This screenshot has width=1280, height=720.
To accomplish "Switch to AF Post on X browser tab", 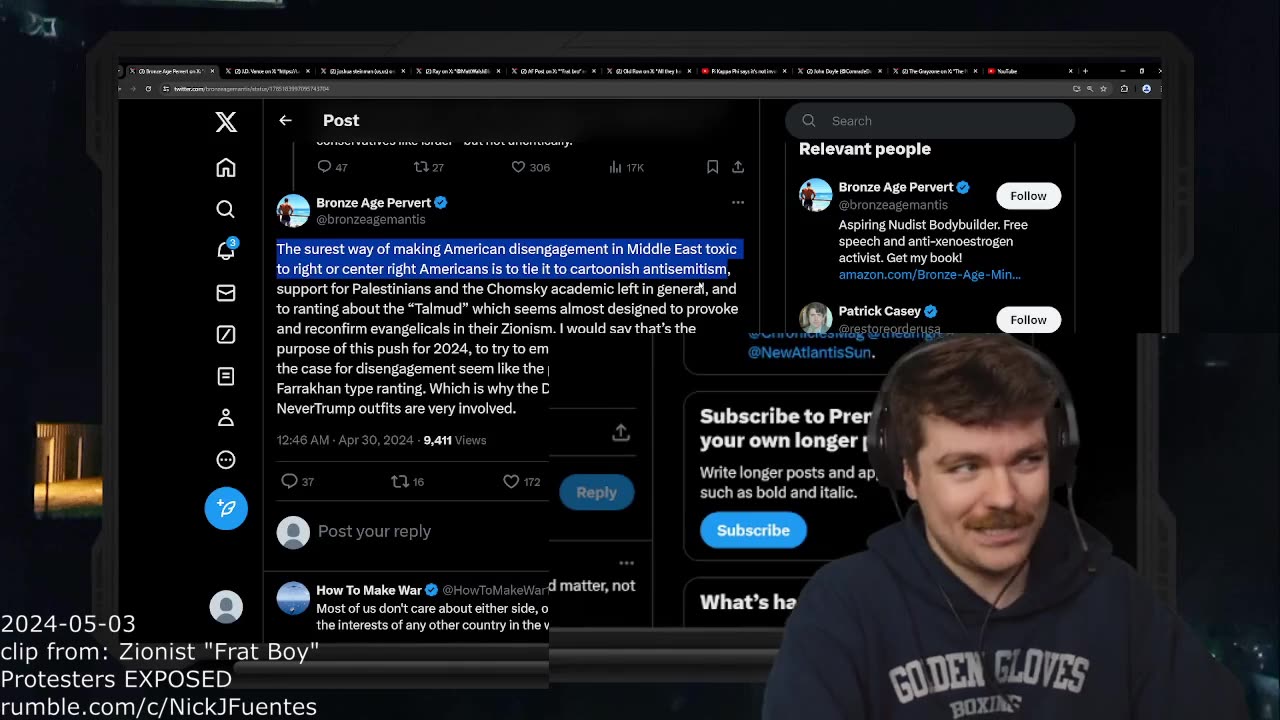I will click(x=553, y=71).
